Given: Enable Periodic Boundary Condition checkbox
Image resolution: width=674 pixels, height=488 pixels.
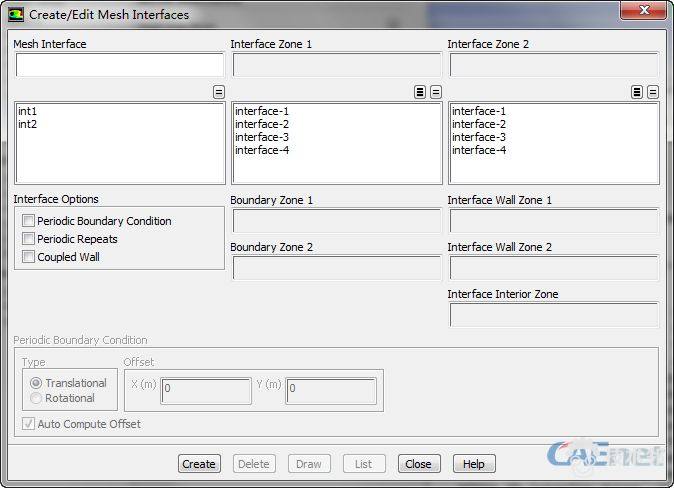Looking at the screenshot, I should [28, 221].
